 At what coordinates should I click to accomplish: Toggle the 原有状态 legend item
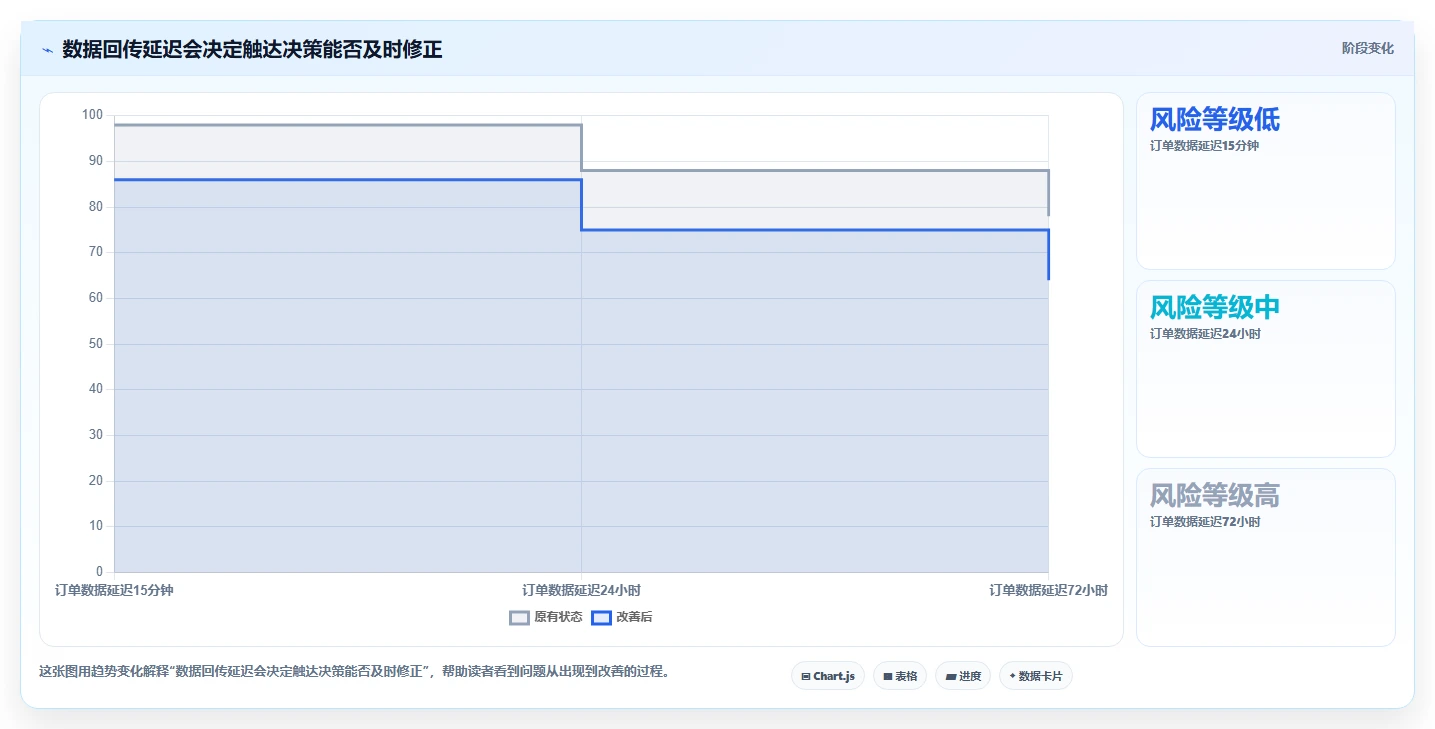tap(546, 617)
